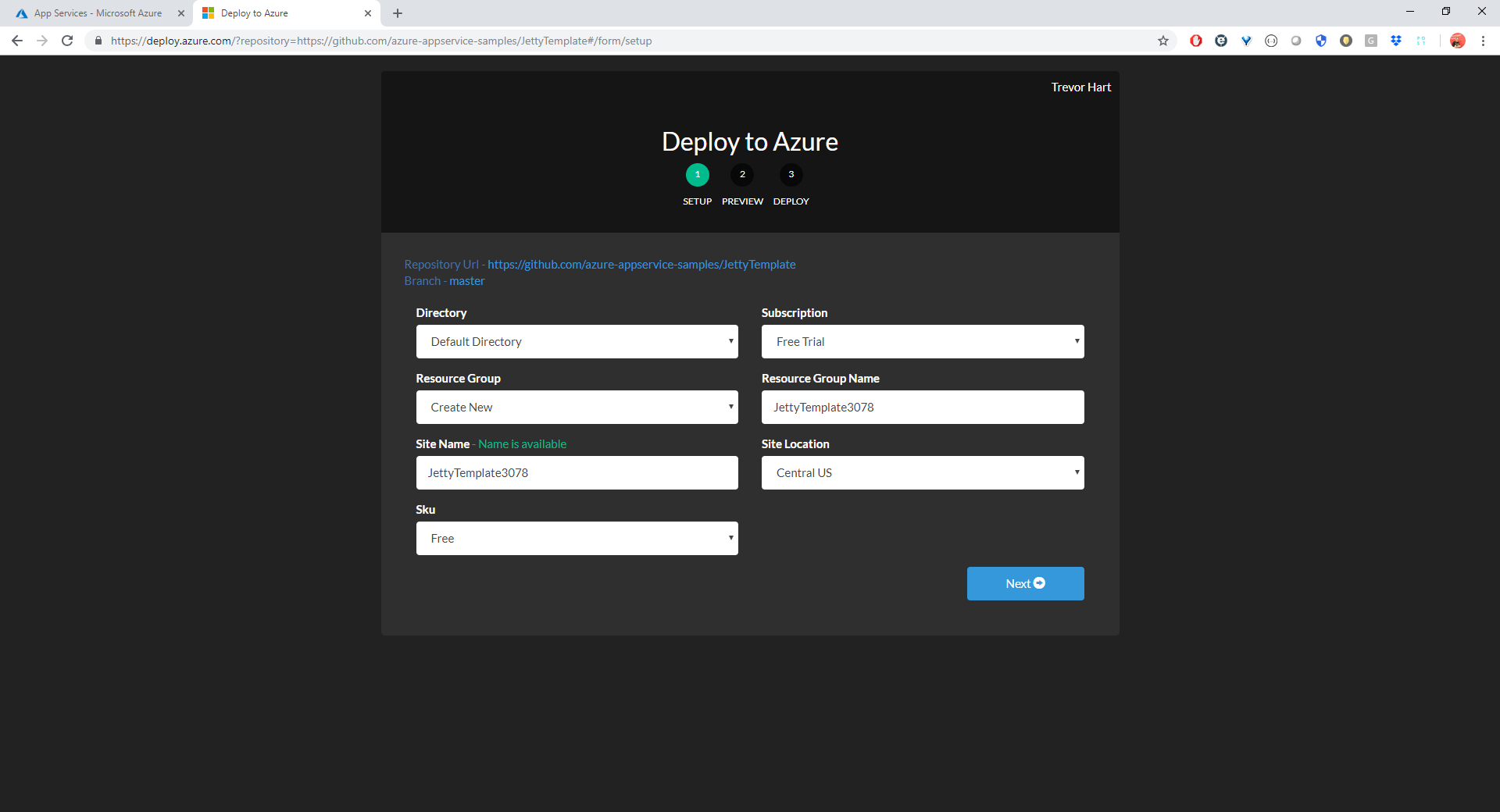The height and width of the screenshot is (812, 1500).
Task: Reload the Deploy to Azure page
Action: tap(67, 41)
